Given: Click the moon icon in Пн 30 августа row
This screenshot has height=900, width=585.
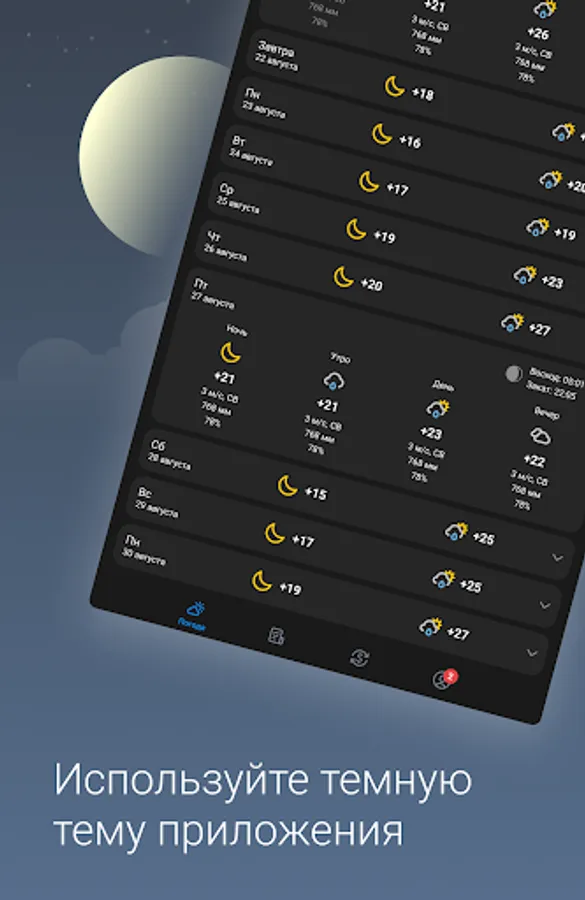Looking at the screenshot, I should tap(262, 581).
